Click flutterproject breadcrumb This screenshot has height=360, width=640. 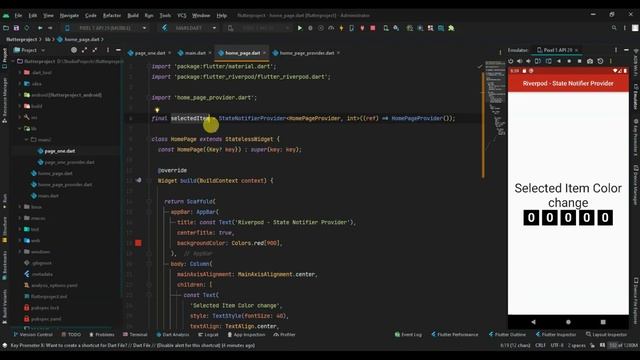point(22,40)
